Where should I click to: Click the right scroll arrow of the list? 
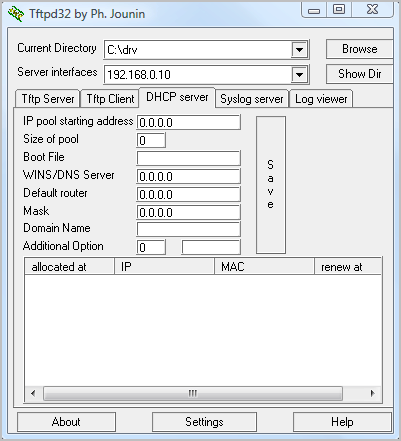[372, 393]
